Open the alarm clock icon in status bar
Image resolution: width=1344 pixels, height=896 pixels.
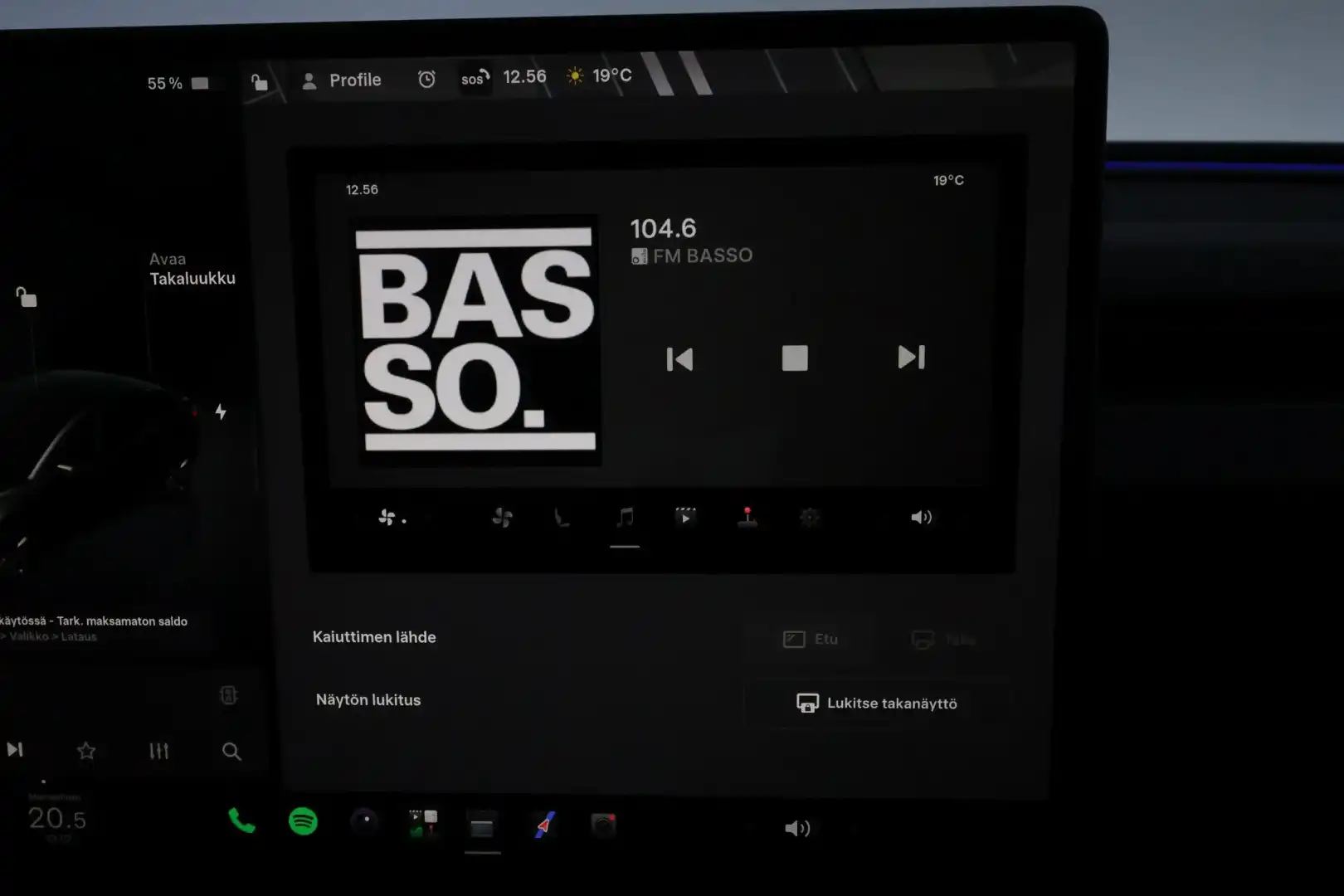[x=426, y=80]
